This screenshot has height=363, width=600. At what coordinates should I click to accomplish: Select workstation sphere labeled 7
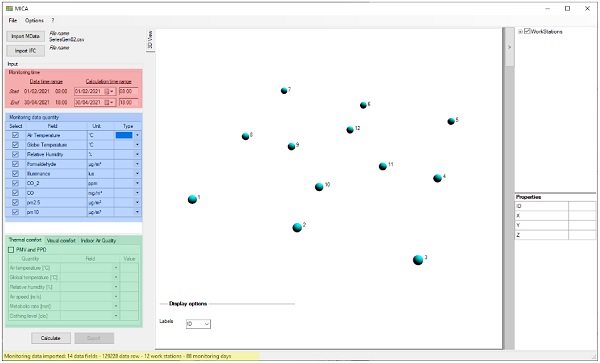point(284,91)
